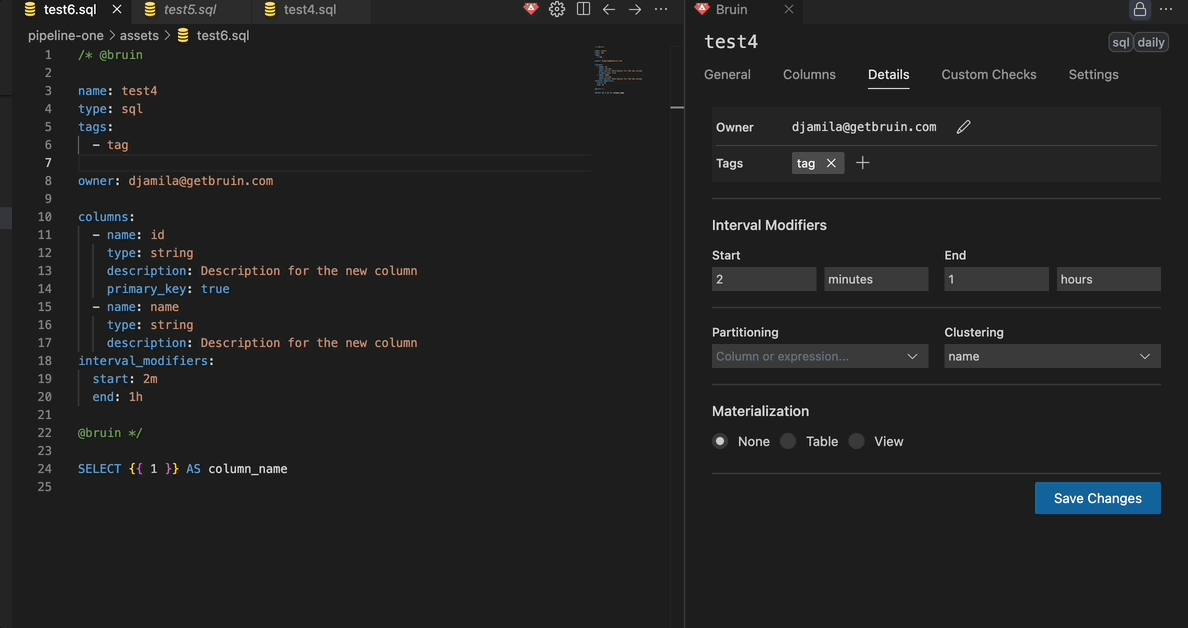Click 'end: 1h' line in editor
Viewport: 1188px width, 628px height.
[x=117, y=397]
